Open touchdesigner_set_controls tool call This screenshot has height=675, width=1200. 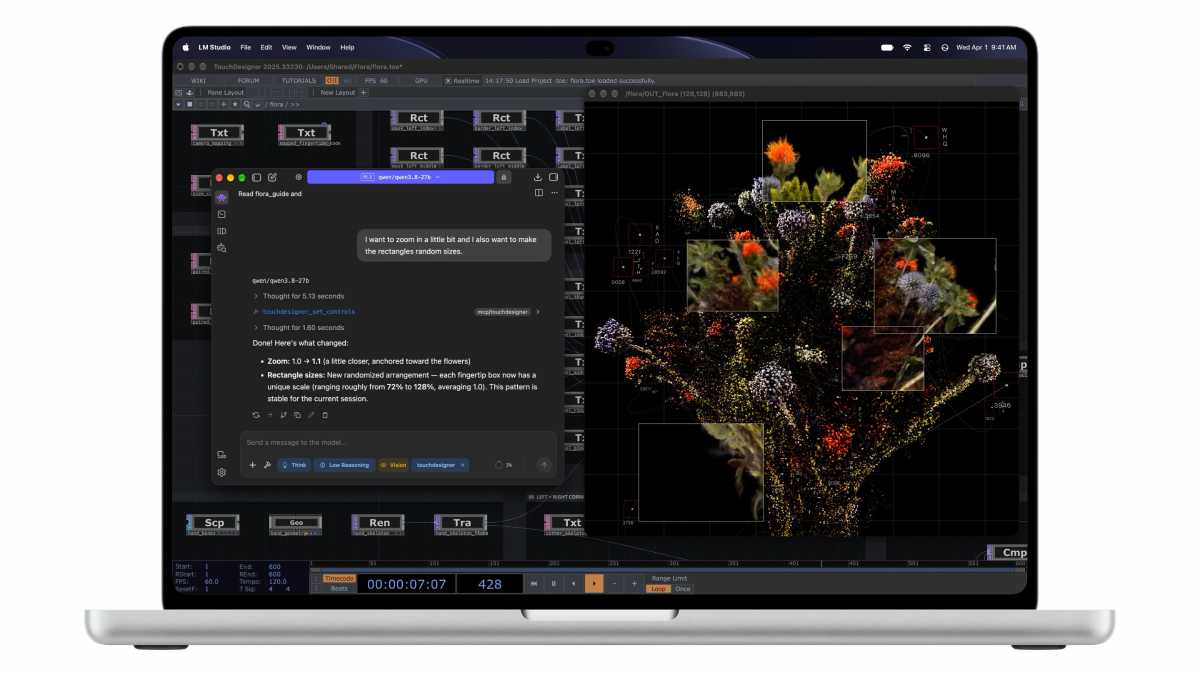pos(308,312)
